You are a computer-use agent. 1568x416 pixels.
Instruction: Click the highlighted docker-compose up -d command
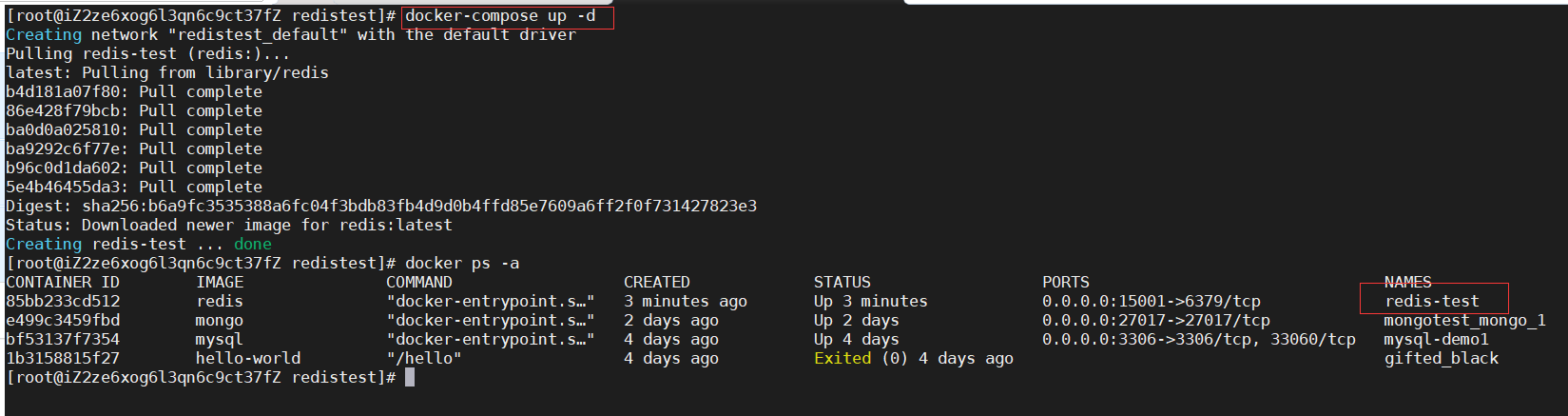(501, 16)
